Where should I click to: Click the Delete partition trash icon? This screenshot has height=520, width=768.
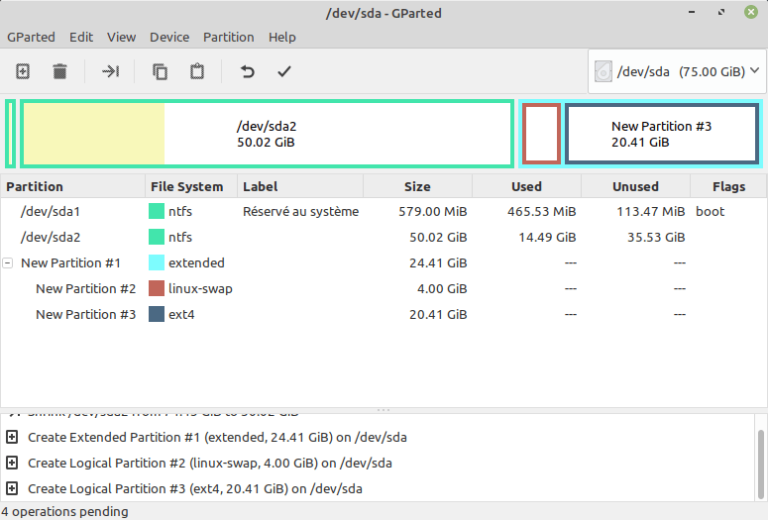60,71
